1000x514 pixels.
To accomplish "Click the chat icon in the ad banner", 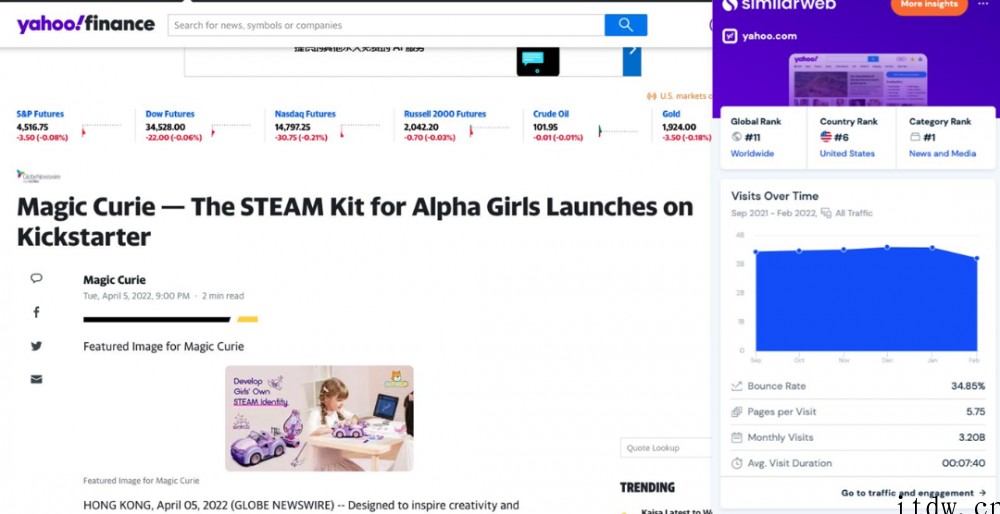I will pyautogui.click(x=538, y=61).
